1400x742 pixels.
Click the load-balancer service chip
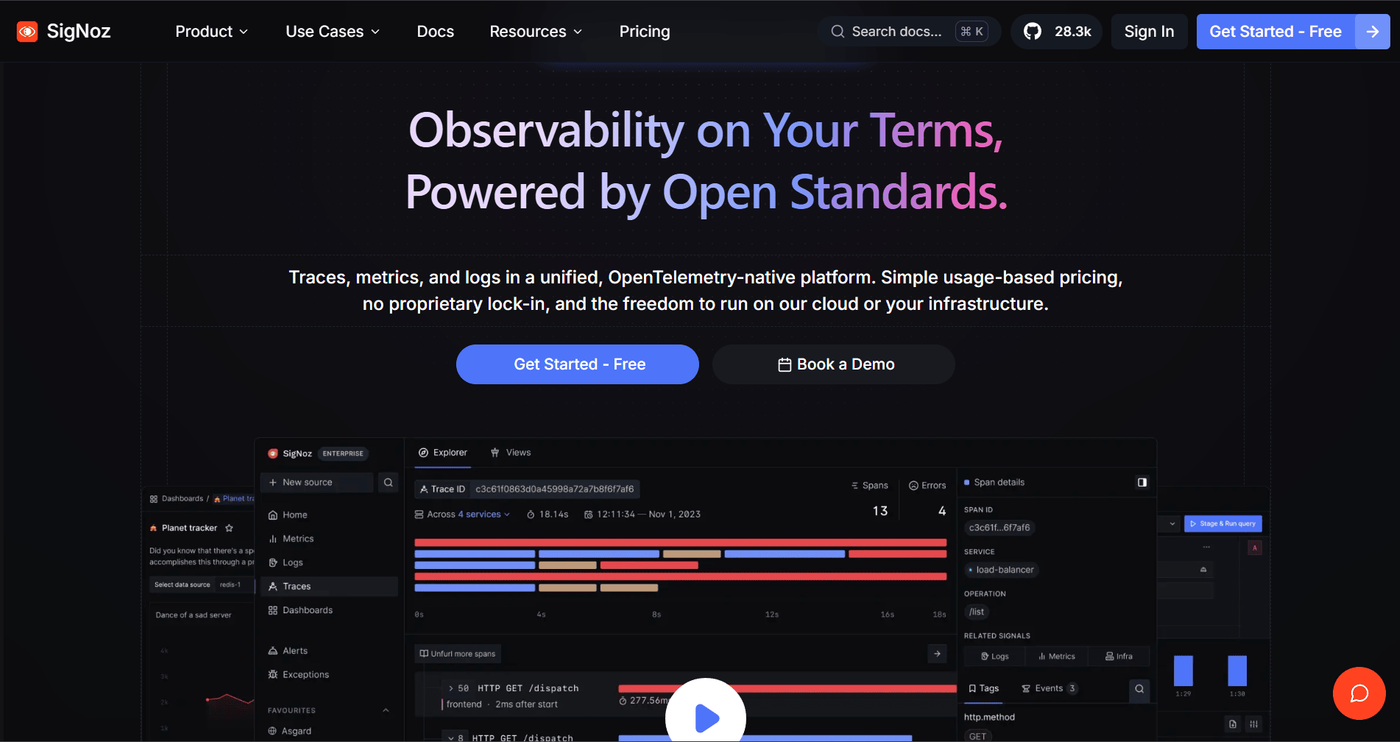[x=1002, y=570]
